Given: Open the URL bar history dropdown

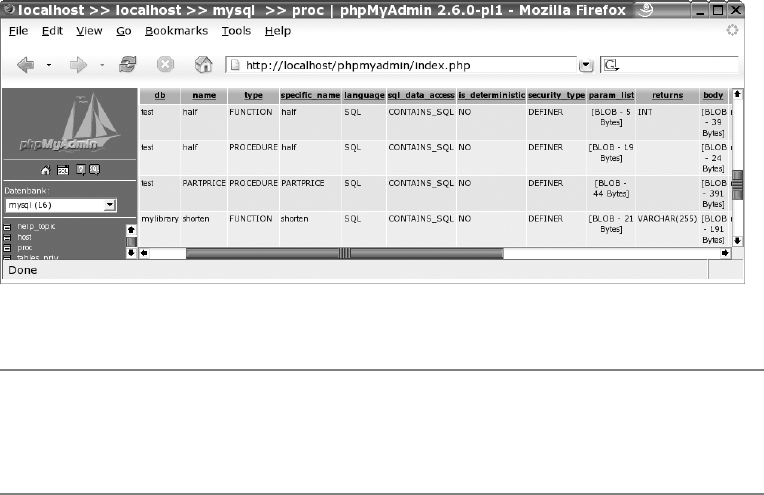Looking at the screenshot, I should 586,65.
